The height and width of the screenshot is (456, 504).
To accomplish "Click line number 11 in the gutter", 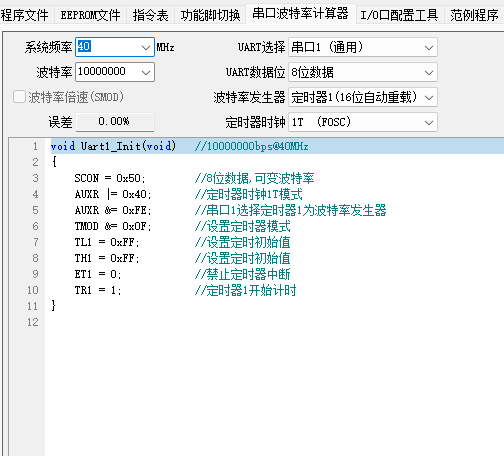I will [x=33, y=306].
